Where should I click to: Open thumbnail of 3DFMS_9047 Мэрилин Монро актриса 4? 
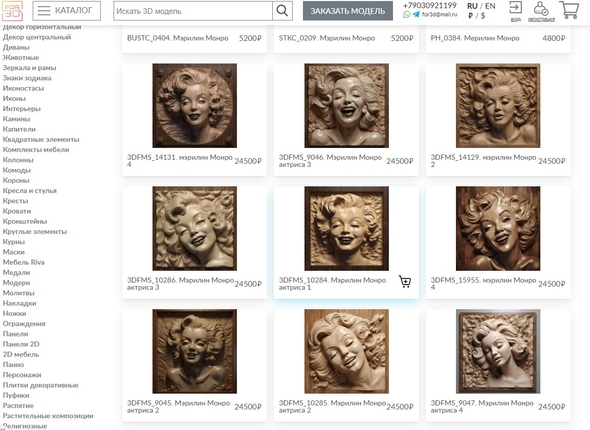tap(498, 351)
